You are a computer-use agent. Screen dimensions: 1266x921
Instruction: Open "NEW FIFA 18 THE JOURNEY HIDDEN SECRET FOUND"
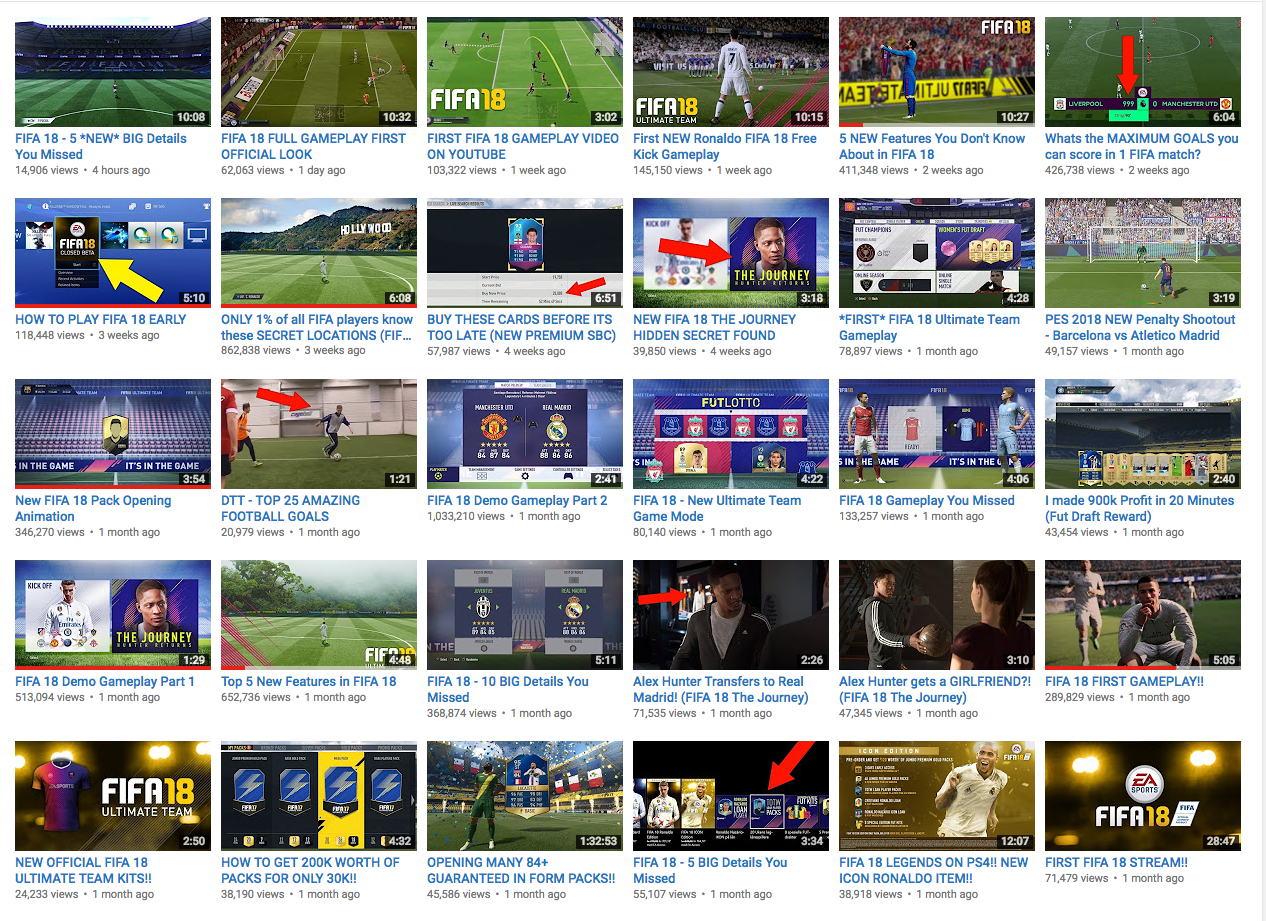pos(722,327)
